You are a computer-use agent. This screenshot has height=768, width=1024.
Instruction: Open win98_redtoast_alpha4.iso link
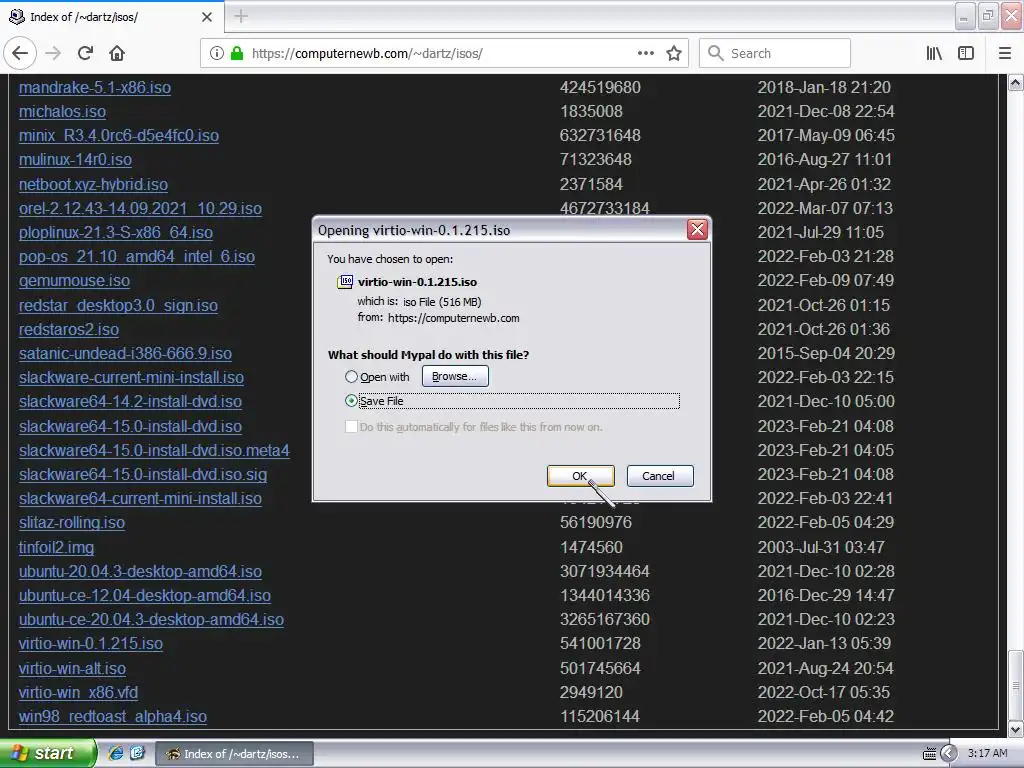pyautogui.click(x=113, y=717)
